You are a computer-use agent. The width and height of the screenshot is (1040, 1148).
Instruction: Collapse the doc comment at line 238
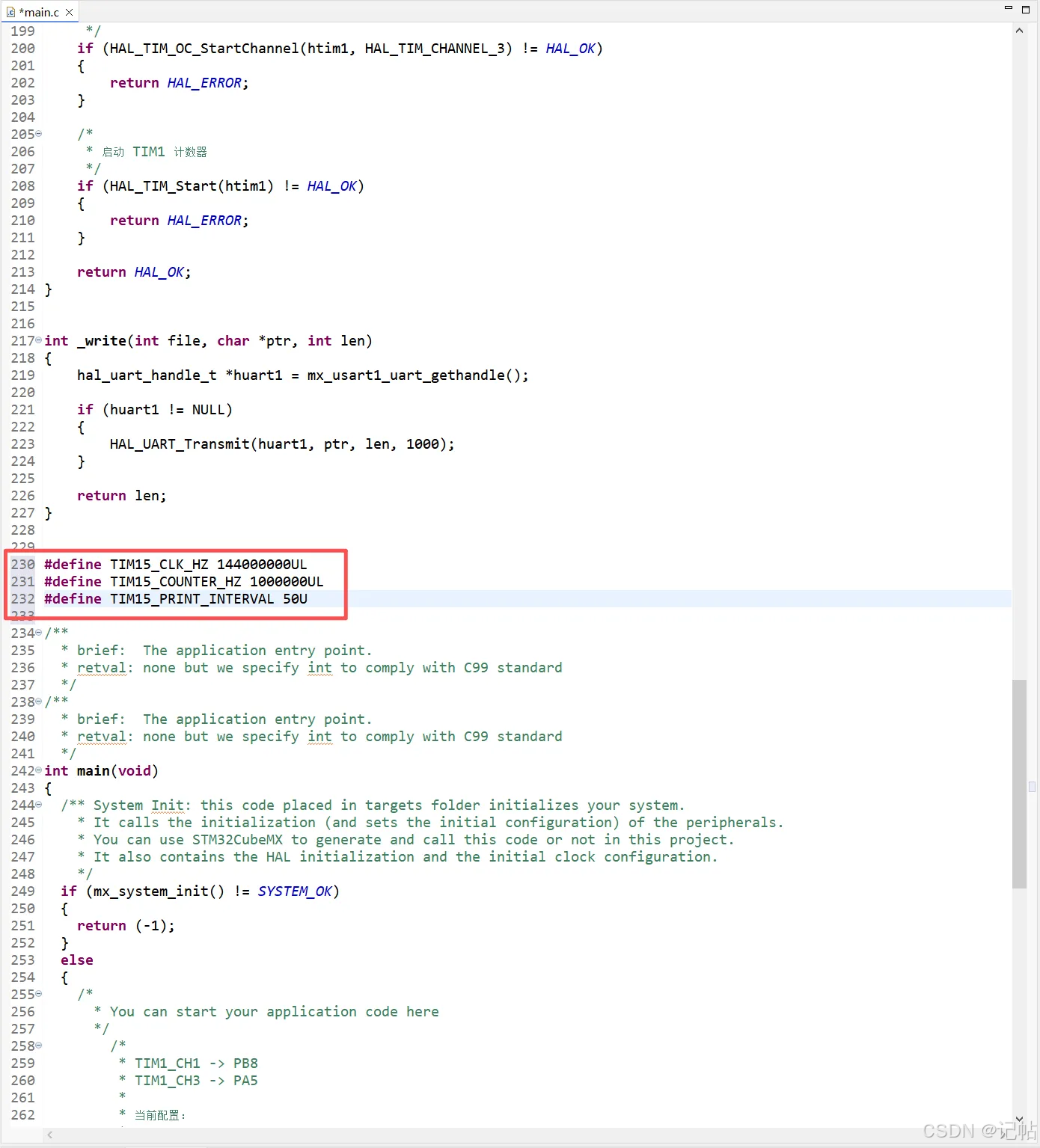click(x=39, y=702)
